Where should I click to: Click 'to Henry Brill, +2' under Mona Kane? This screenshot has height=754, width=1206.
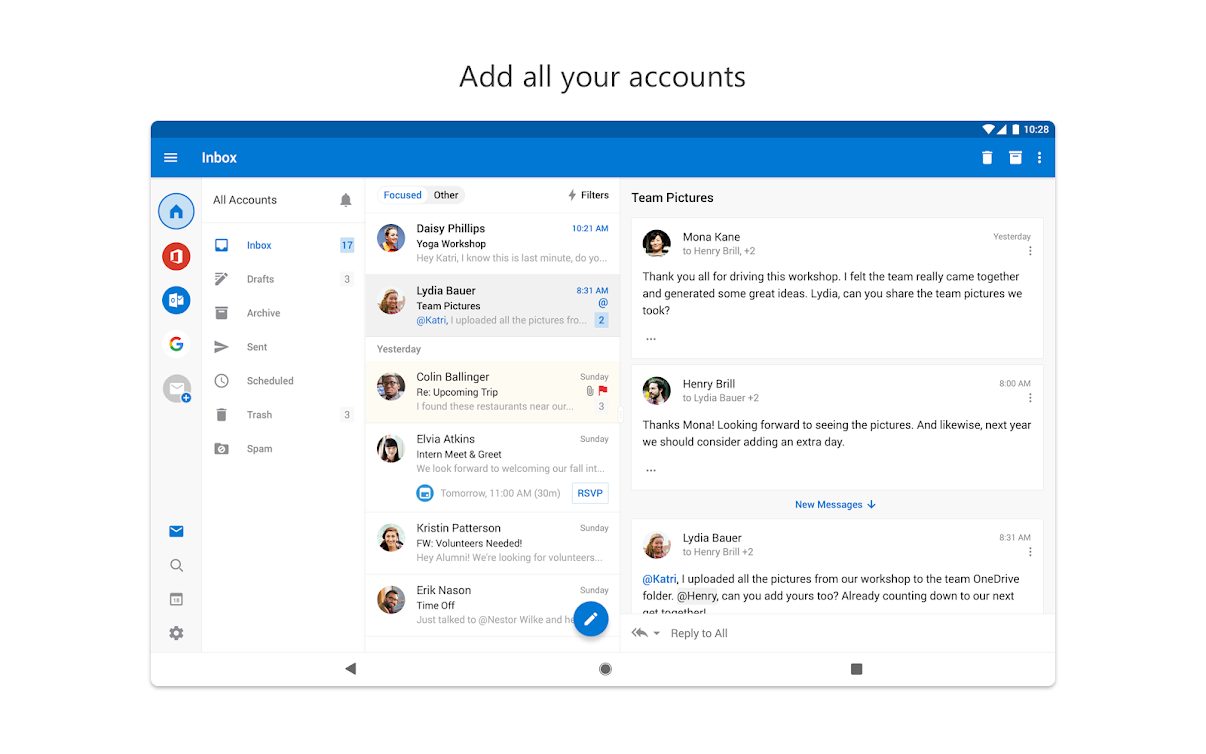(719, 251)
